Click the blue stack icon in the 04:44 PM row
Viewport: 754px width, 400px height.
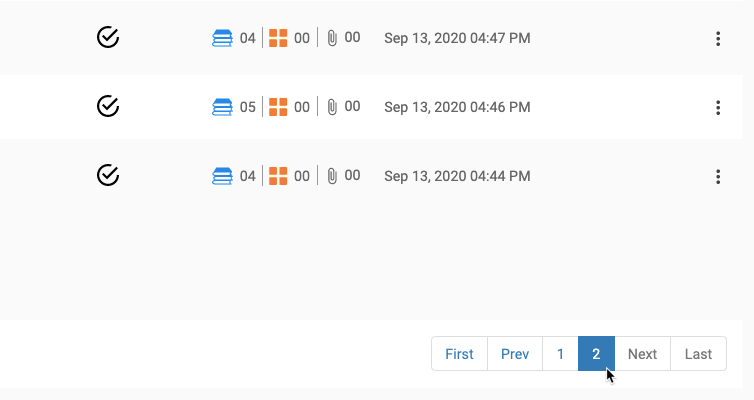coord(222,176)
